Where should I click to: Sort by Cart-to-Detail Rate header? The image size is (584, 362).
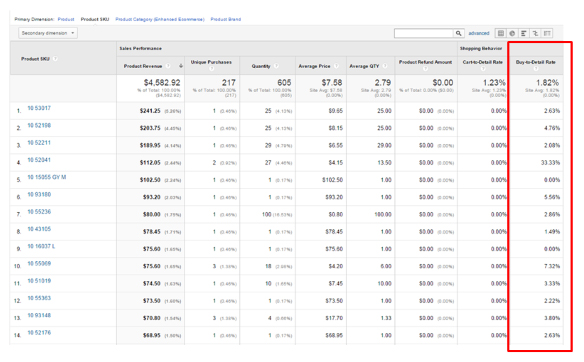[483, 62]
